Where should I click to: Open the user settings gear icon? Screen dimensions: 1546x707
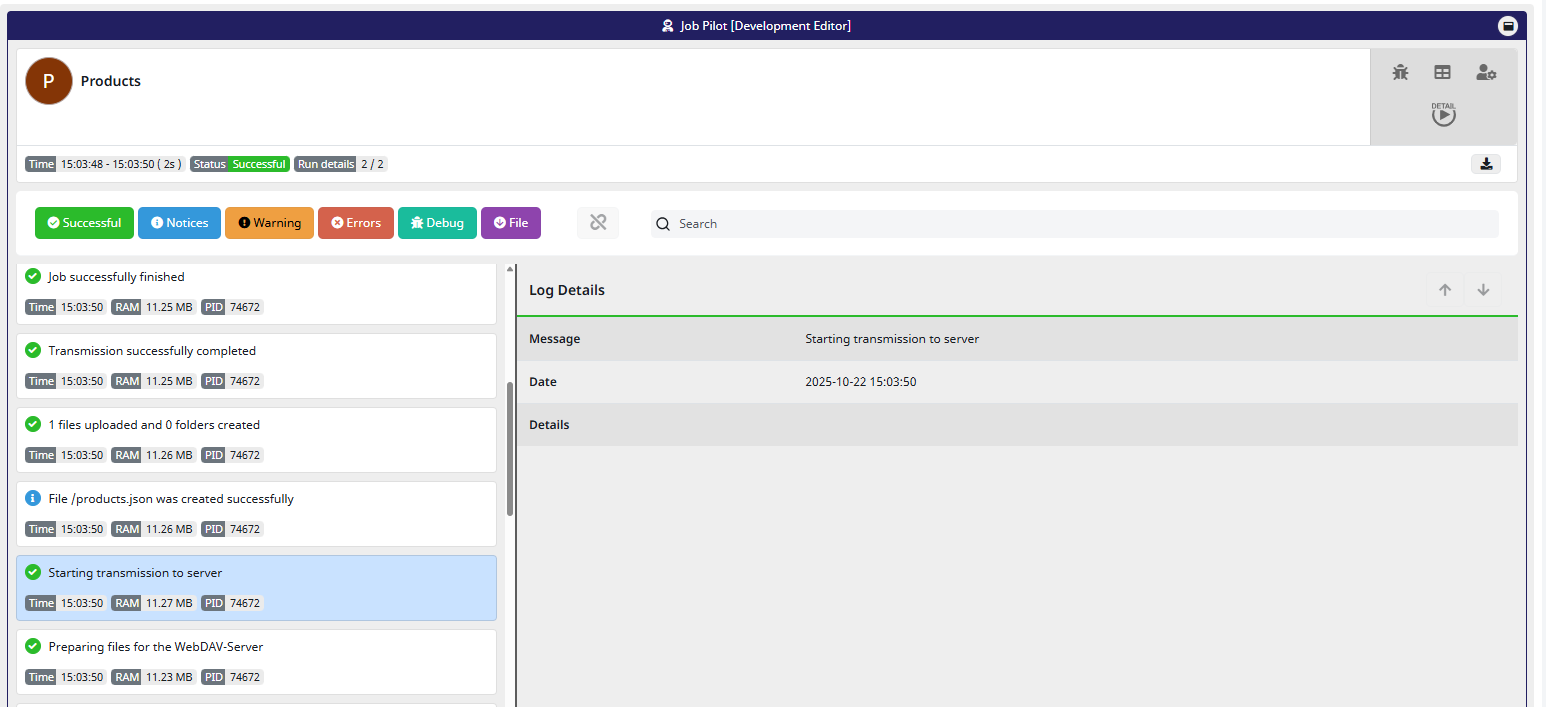click(1485, 72)
